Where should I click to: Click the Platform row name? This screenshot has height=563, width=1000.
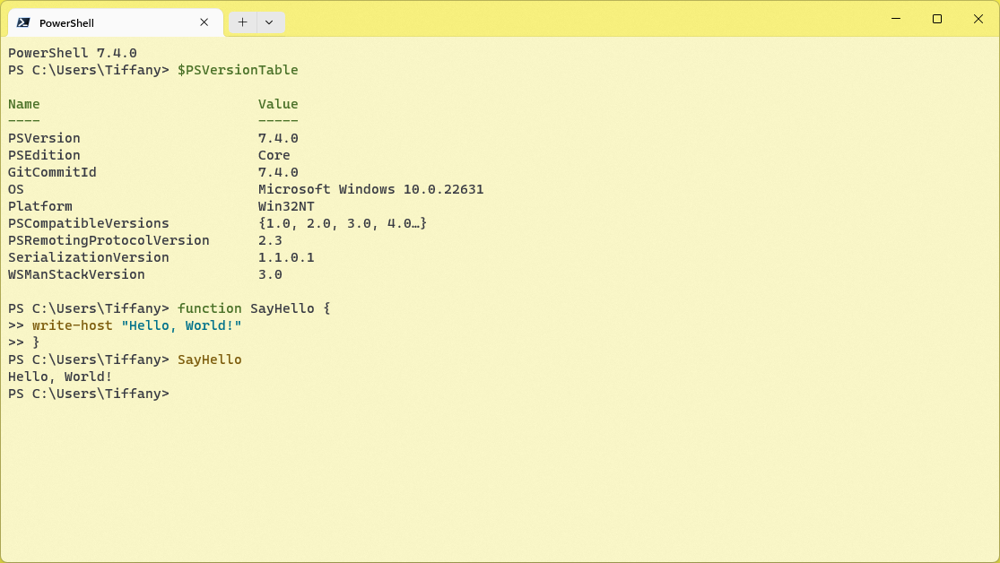click(x=40, y=207)
